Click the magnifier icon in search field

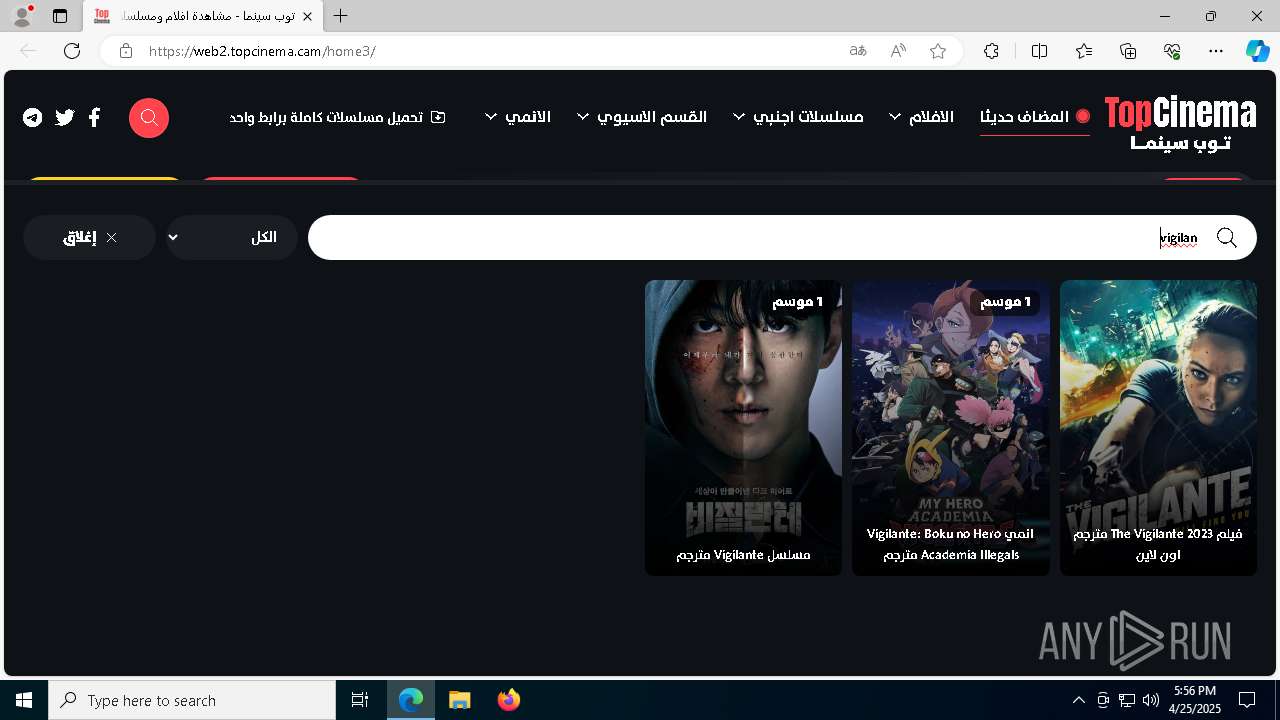pos(1227,238)
